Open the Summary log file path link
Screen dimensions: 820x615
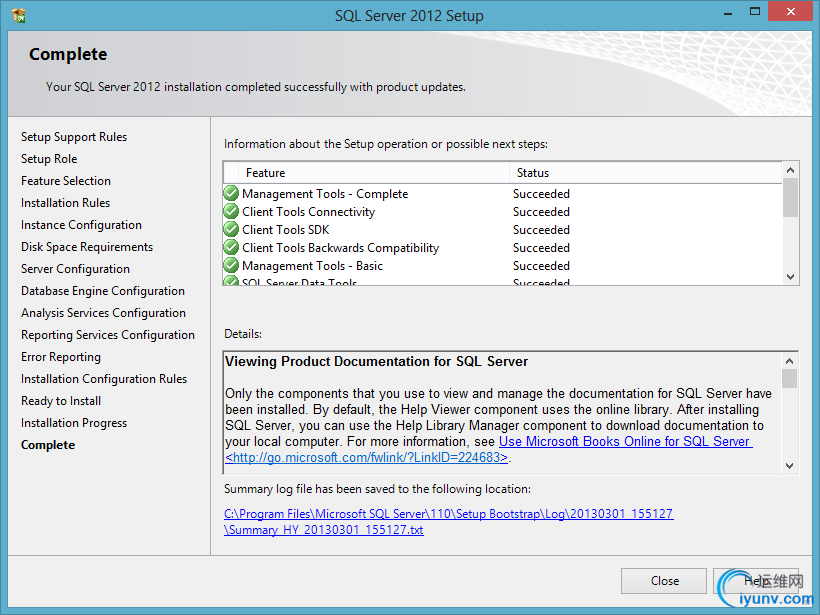449,521
